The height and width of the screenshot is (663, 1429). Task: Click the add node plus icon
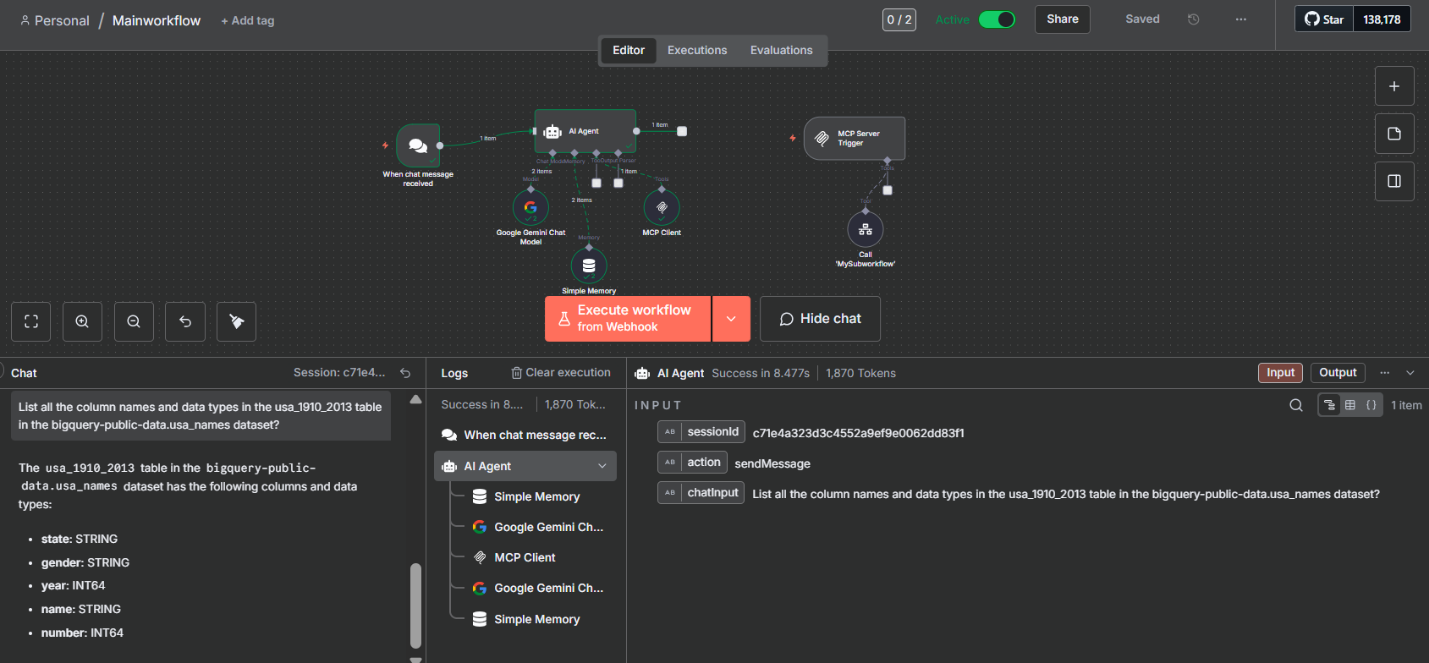coord(1394,86)
